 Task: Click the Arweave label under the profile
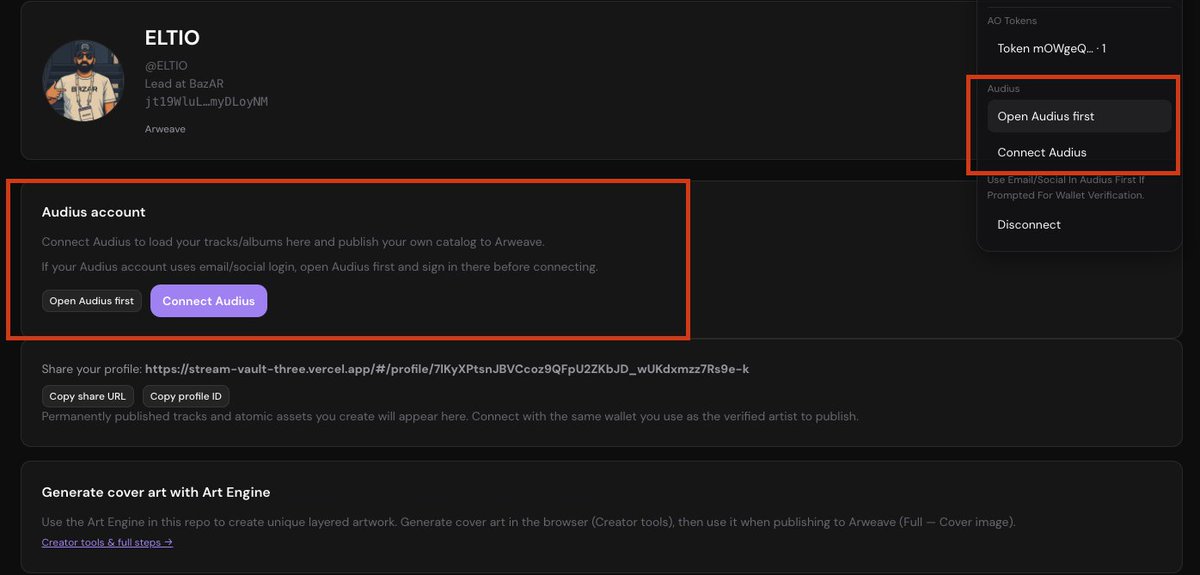tap(165, 129)
